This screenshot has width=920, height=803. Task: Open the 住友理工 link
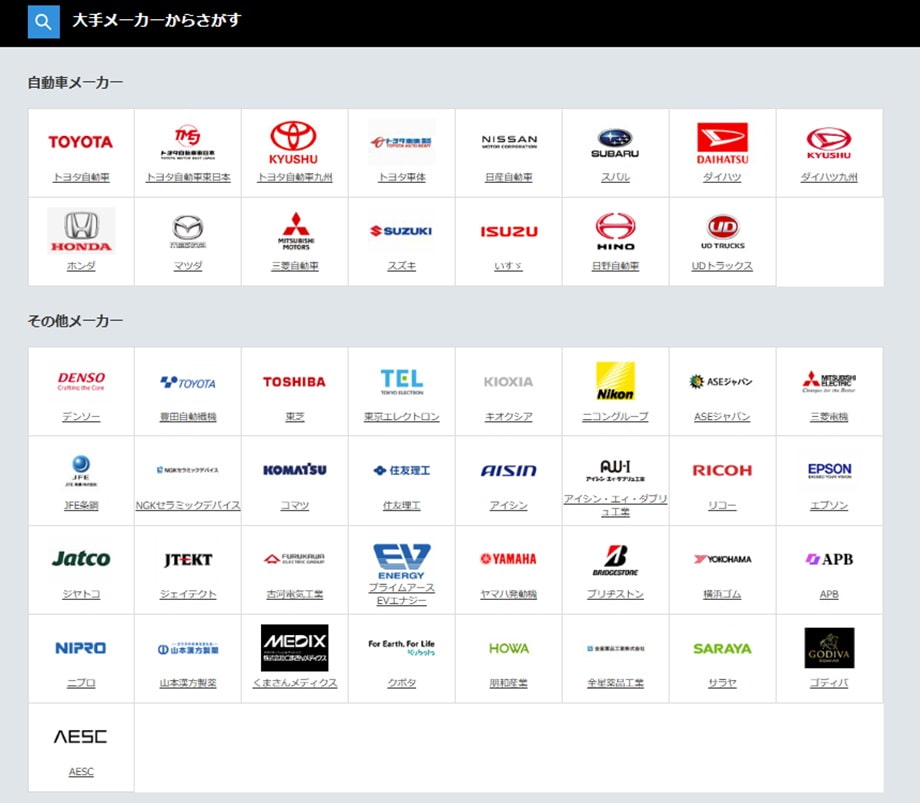[402, 505]
